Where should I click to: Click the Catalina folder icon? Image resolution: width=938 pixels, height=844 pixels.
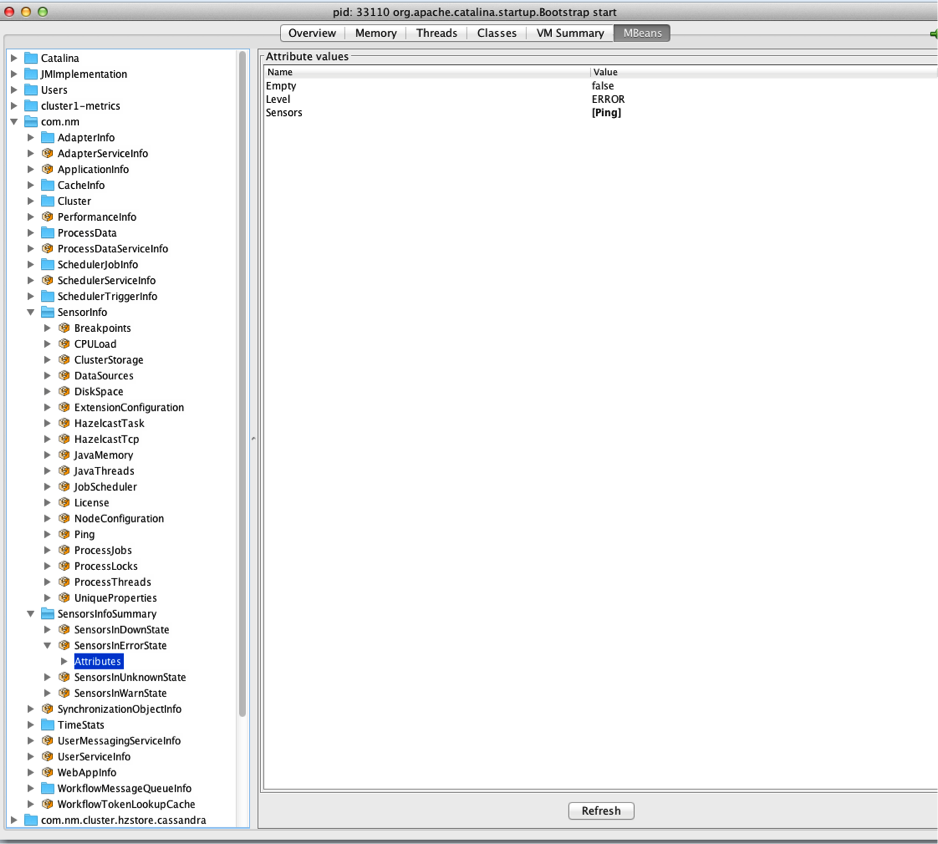point(30,58)
